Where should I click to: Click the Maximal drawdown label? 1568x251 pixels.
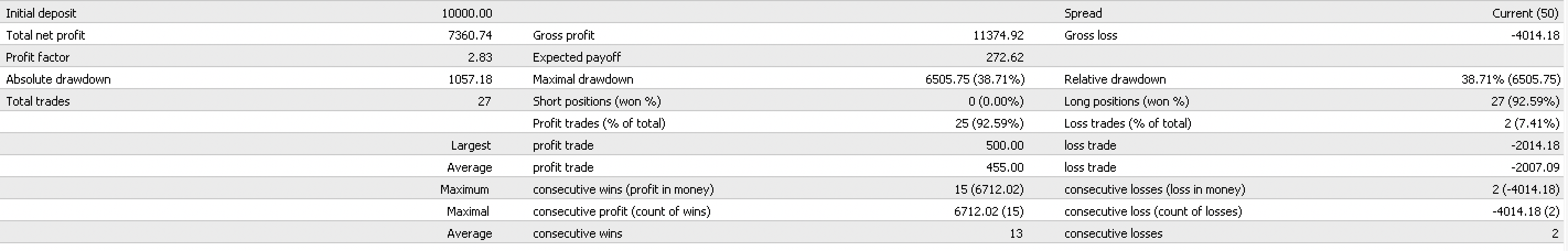583,79
